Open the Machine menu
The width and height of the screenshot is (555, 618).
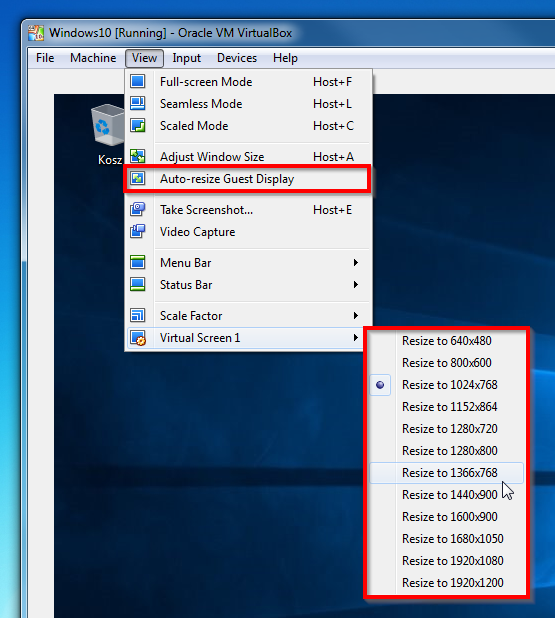93,58
